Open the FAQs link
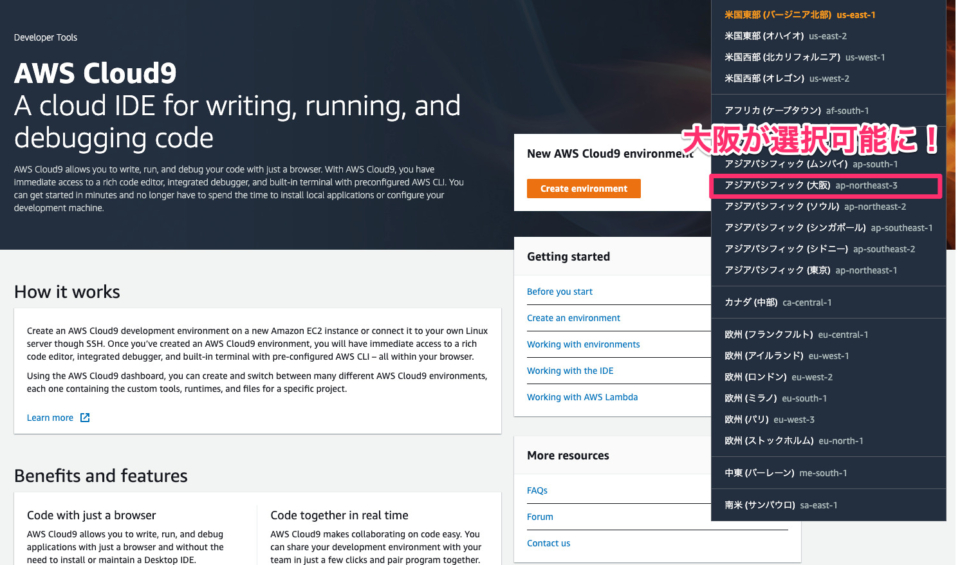960x565 pixels. coord(537,490)
